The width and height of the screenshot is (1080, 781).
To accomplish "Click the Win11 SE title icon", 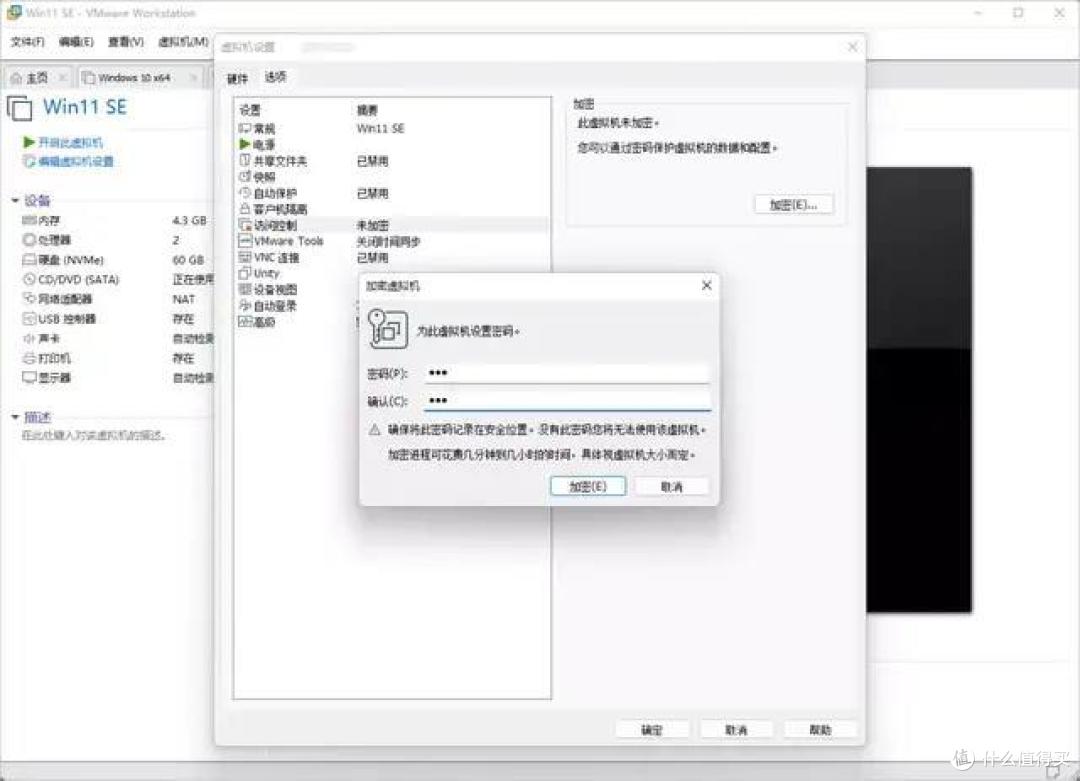I will point(19,108).
